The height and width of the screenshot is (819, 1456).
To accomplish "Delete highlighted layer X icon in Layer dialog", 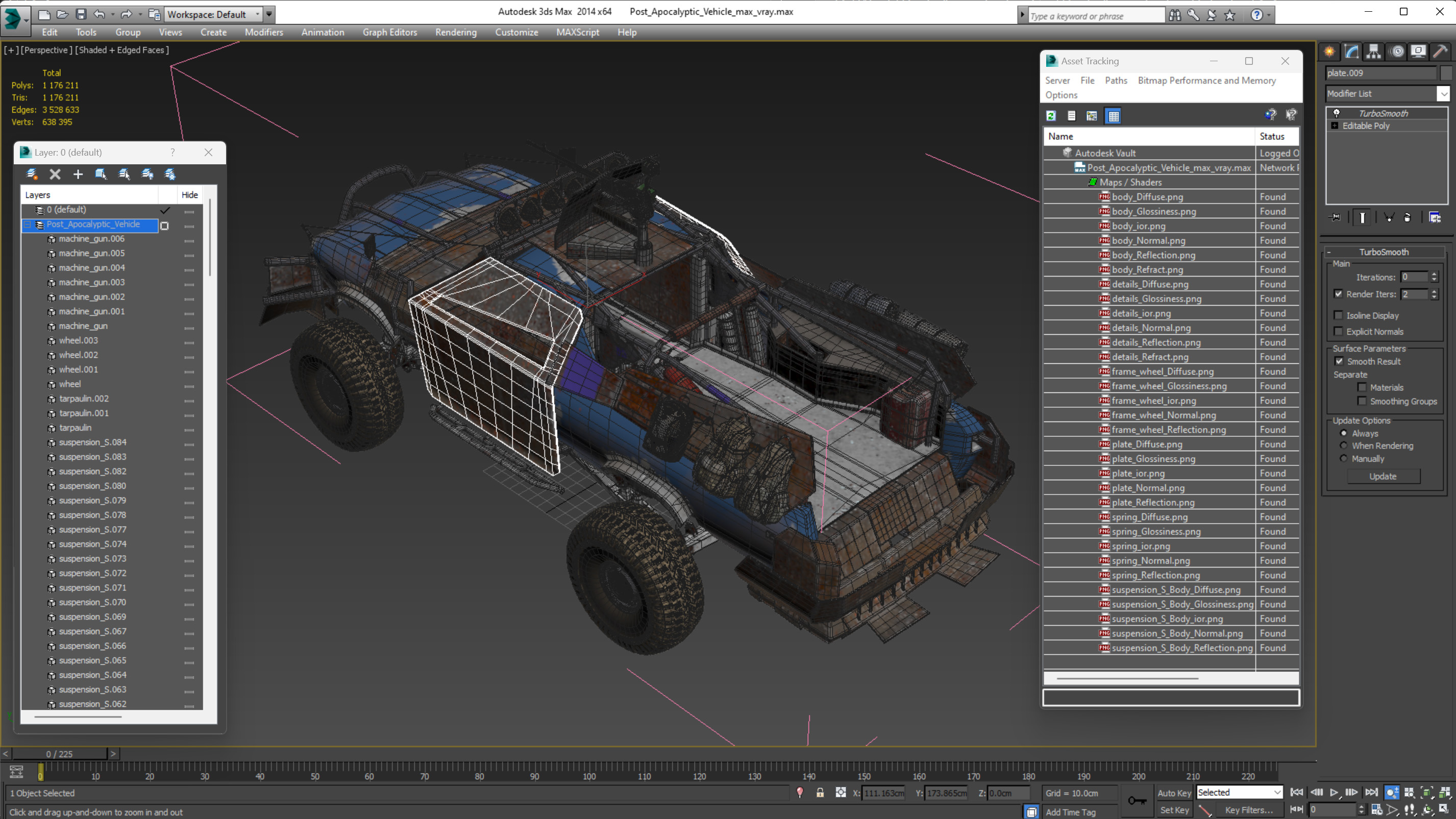I will tap(55, 174).
